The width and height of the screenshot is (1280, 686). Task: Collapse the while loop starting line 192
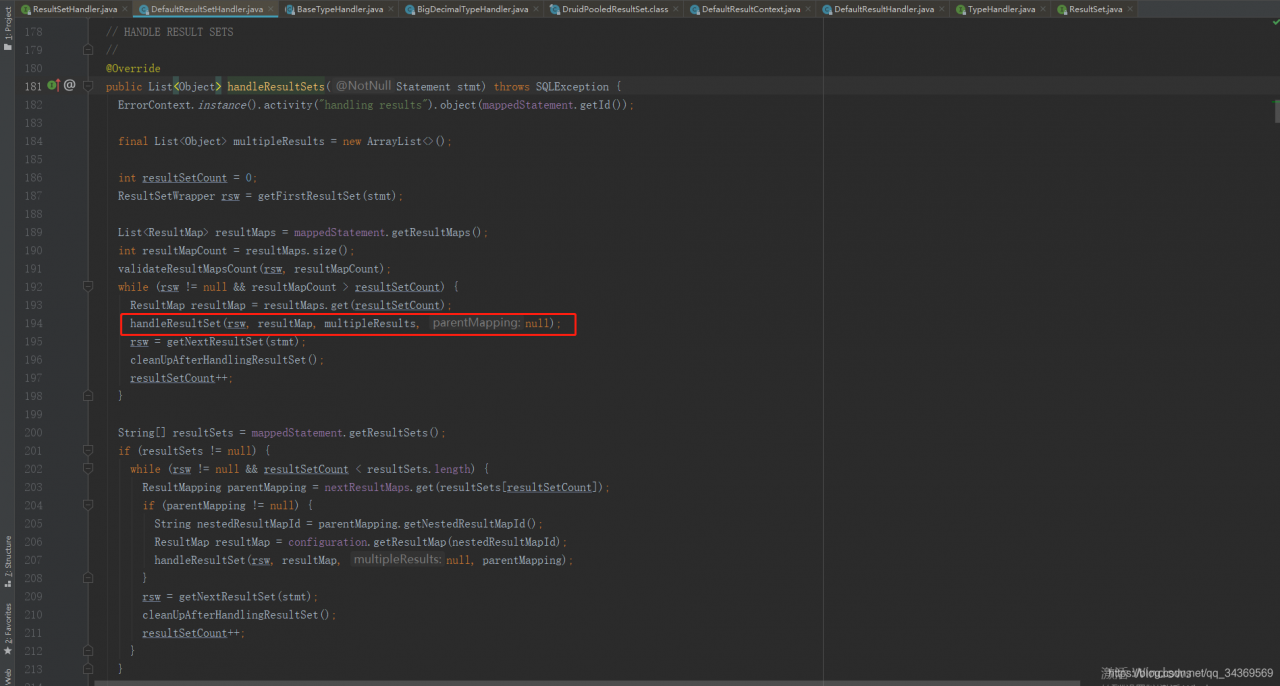point(88,287)
